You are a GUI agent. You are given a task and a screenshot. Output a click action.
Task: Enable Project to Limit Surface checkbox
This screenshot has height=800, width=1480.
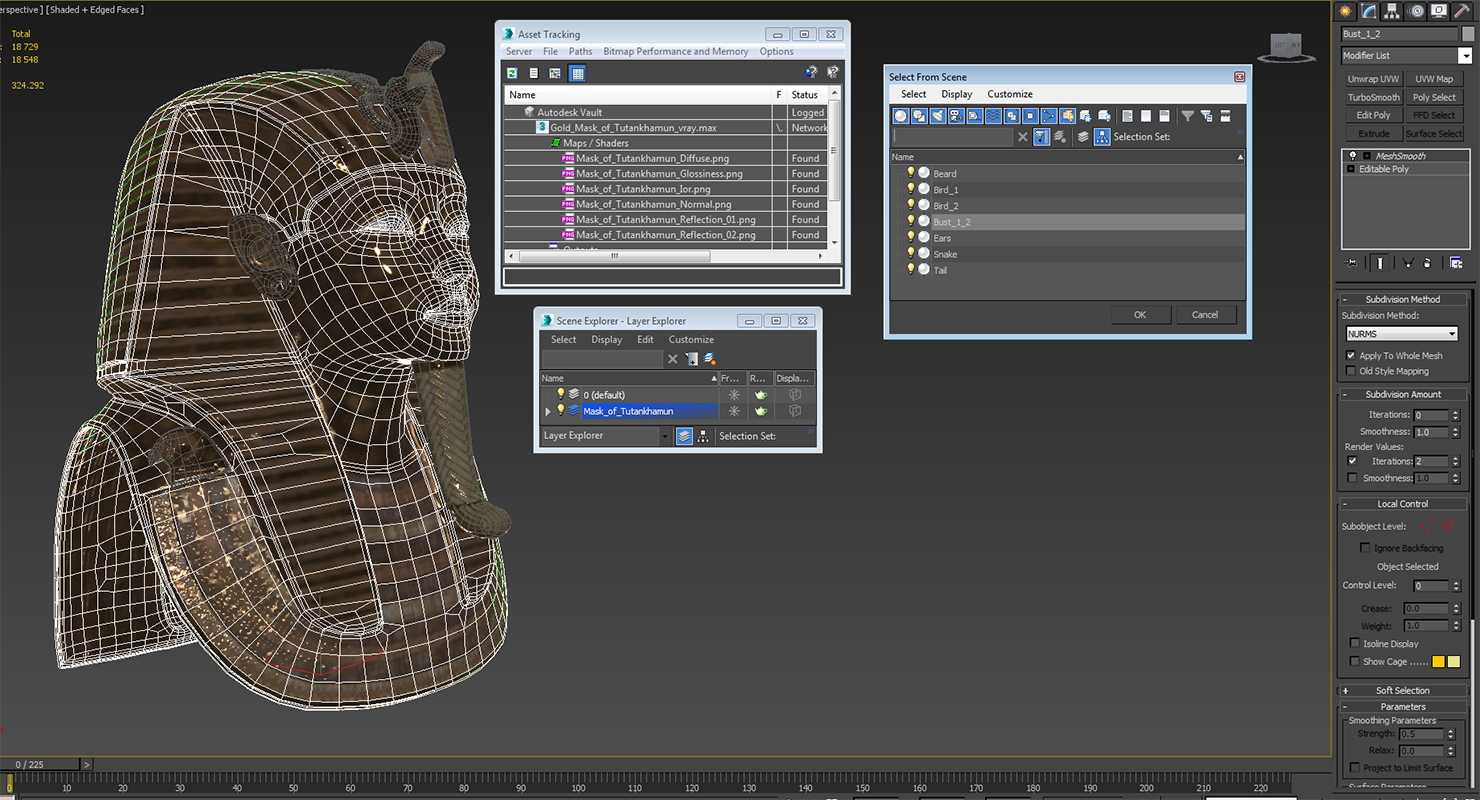point(1354,767)
